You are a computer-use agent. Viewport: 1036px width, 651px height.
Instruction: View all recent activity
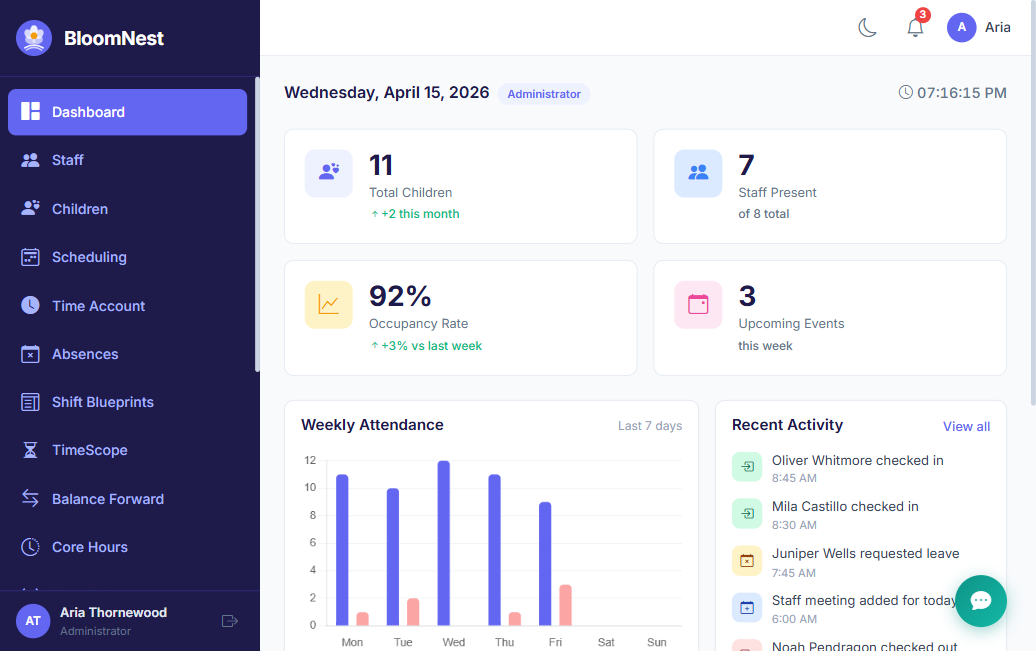tap(966, 426)
